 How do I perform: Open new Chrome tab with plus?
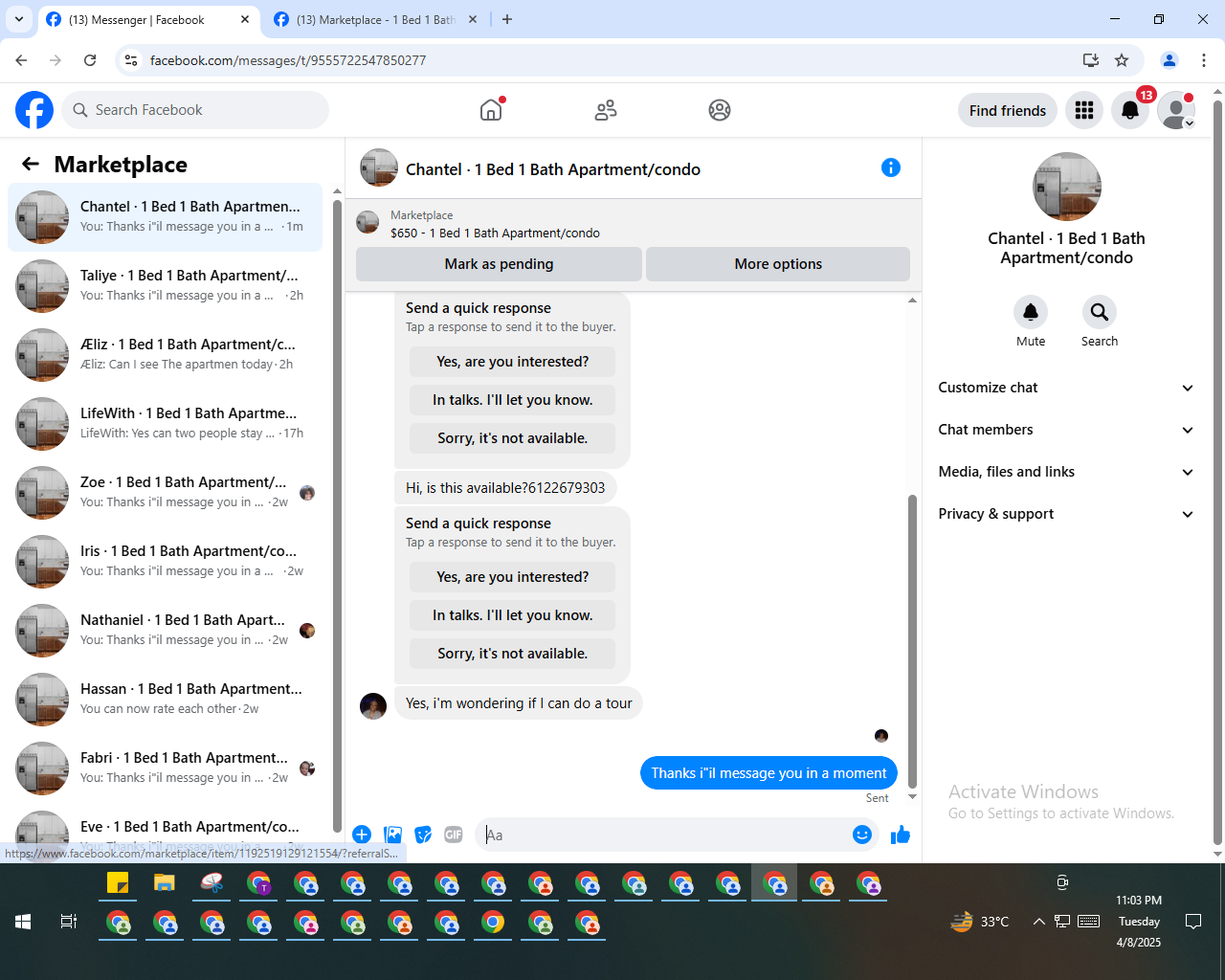pos(507,19)
